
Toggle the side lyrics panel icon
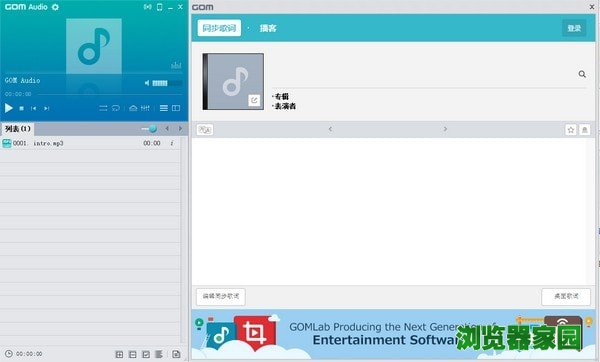point(176,108)
